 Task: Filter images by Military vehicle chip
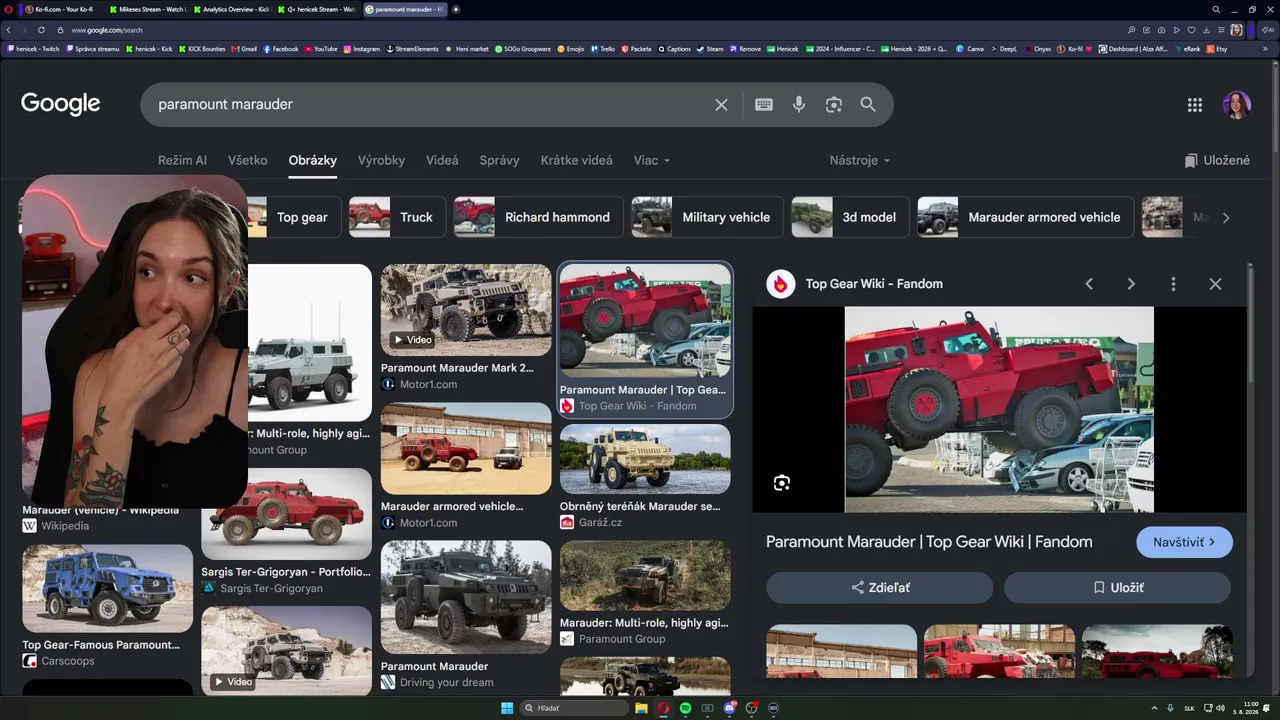point(707,217)
